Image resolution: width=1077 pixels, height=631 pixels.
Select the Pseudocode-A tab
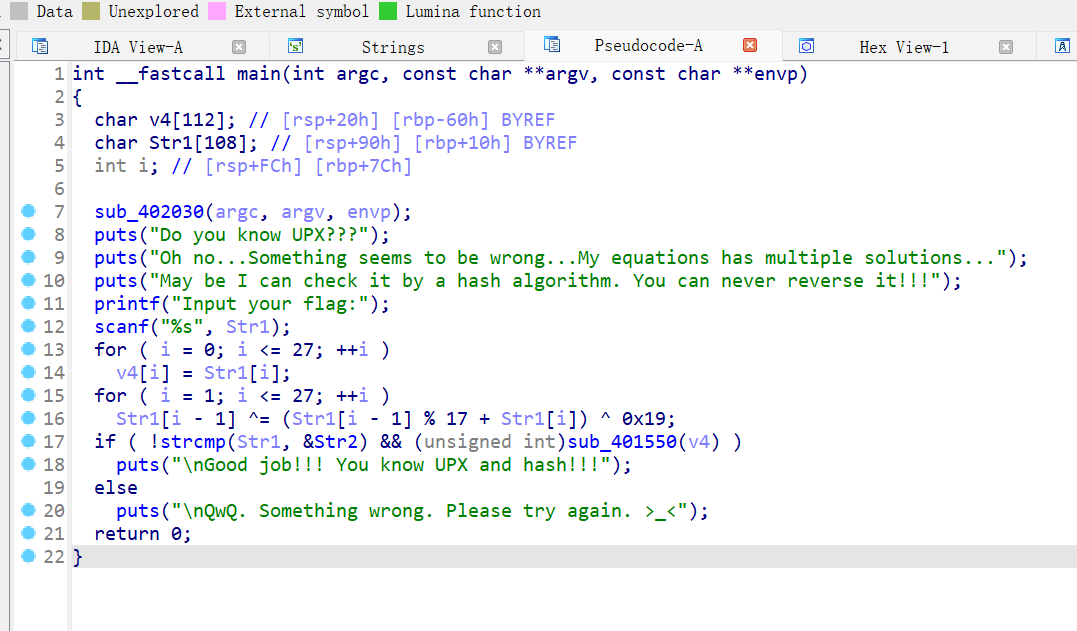[648, 45]
